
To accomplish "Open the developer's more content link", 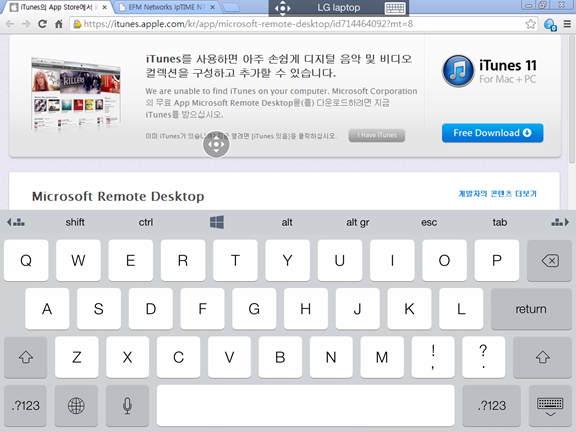I will point(497,194).
